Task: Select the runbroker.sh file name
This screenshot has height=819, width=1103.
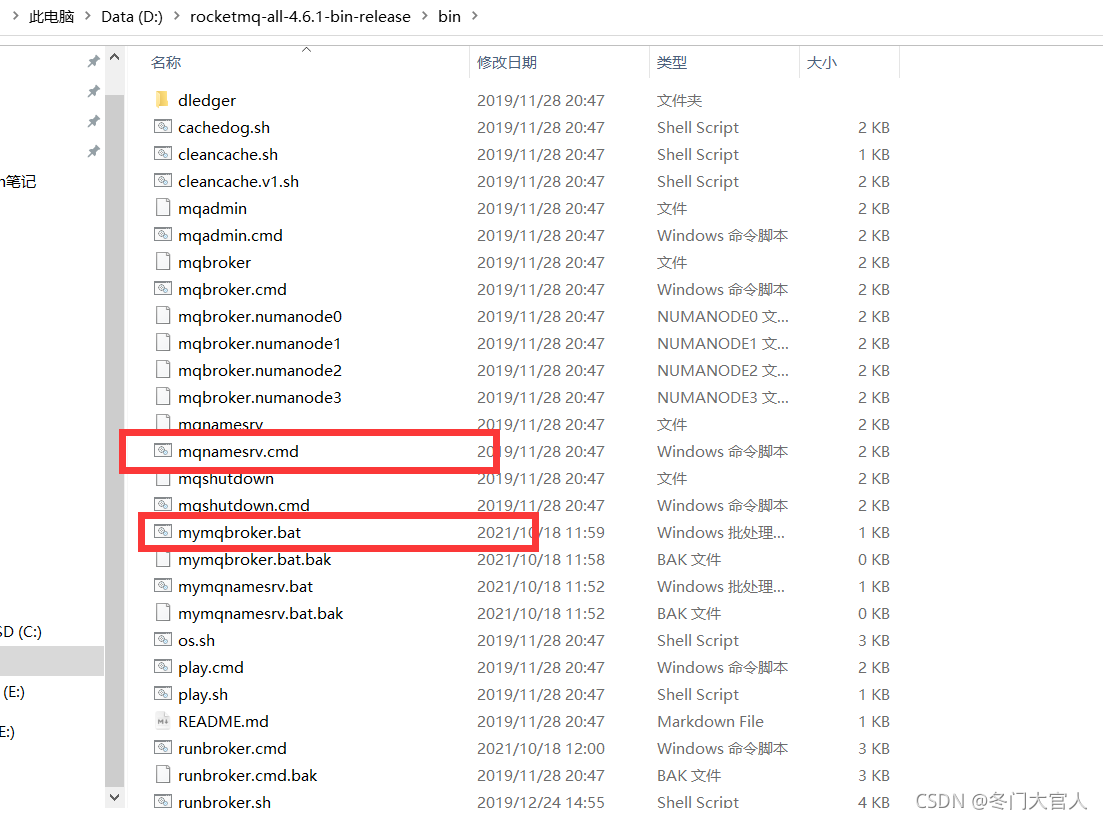Action: [x=224, y=802]
